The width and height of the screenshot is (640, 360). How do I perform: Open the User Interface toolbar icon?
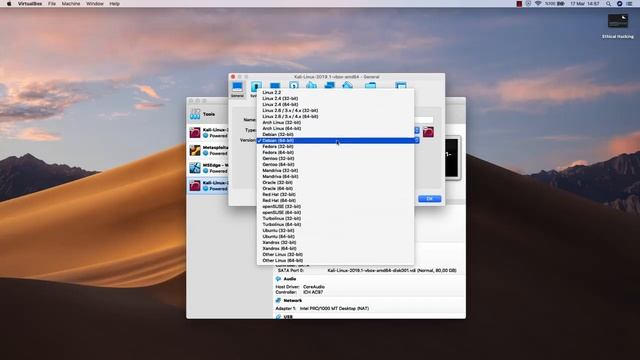tap(401, 85)
